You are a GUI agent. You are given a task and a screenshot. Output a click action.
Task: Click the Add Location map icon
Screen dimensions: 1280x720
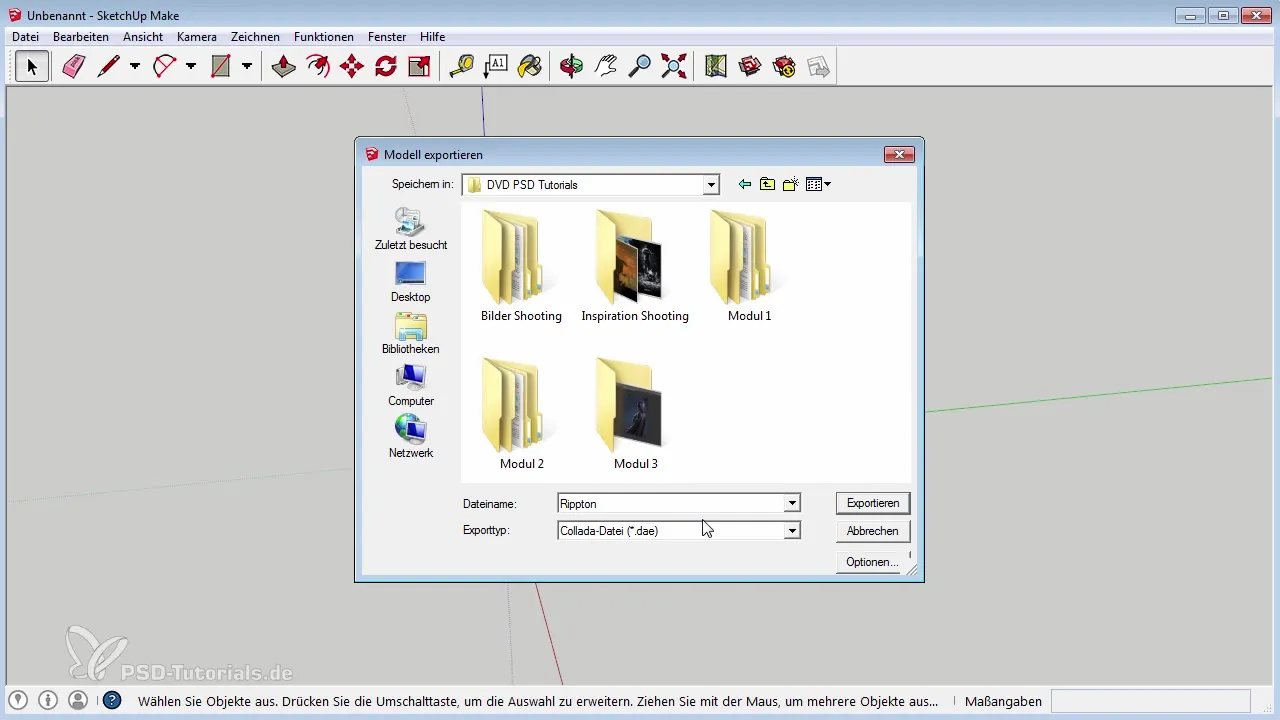point(716,67)
